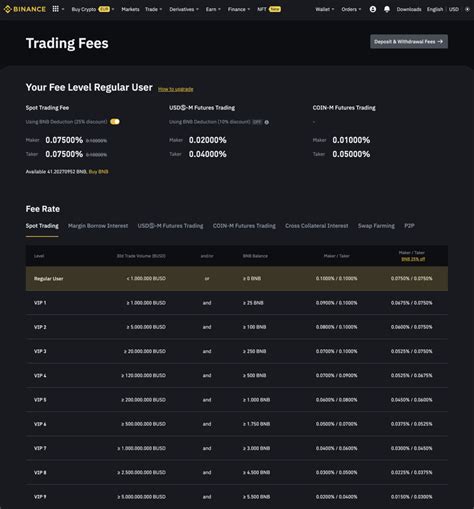Image resolution: width=474 pixels, height=509 pixels.
Task: Select the Regular User table row
Action: click(x=237, y=278)
